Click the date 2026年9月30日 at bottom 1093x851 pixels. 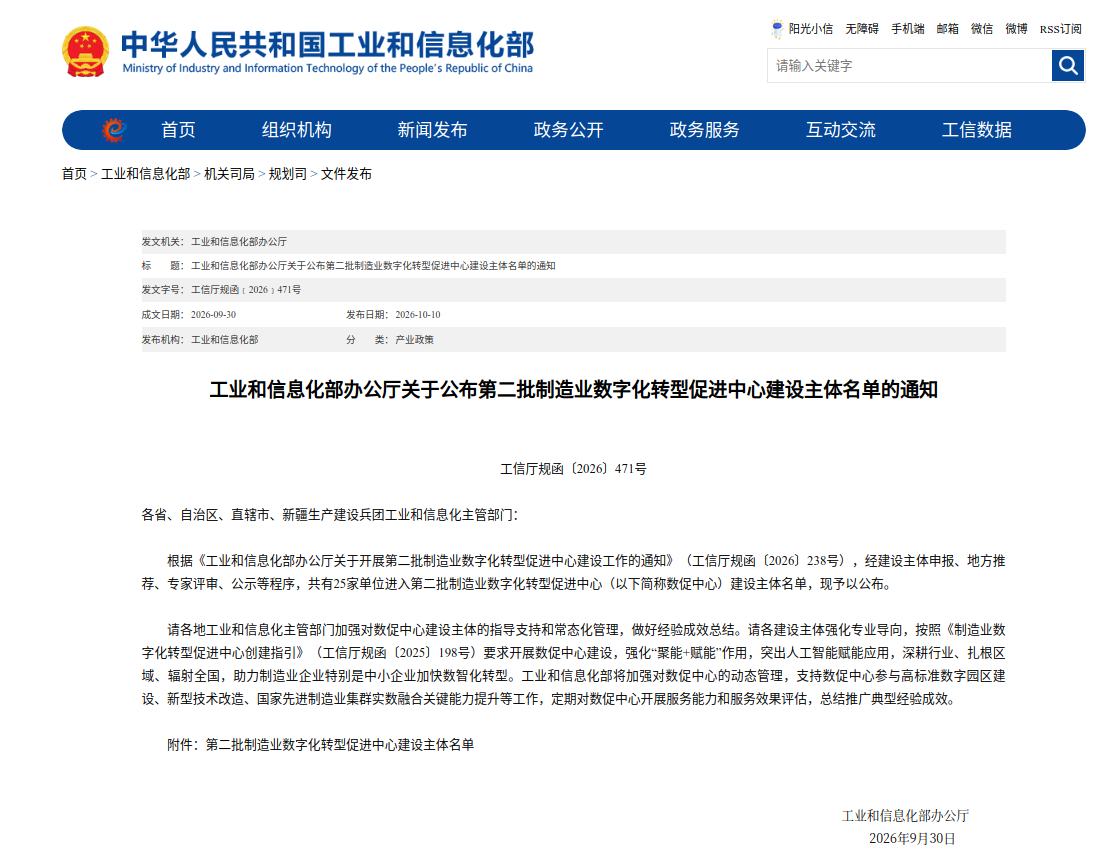click(912, 838)
